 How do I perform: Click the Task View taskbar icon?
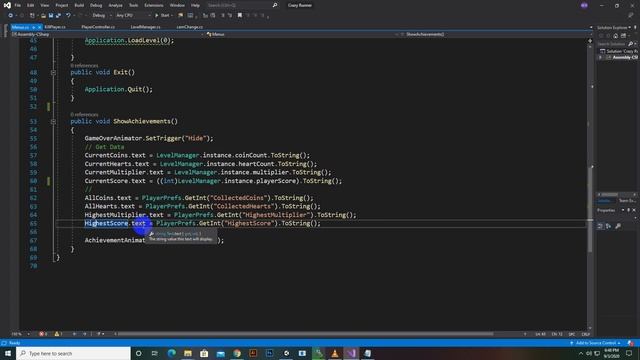(x=155, y=353)
